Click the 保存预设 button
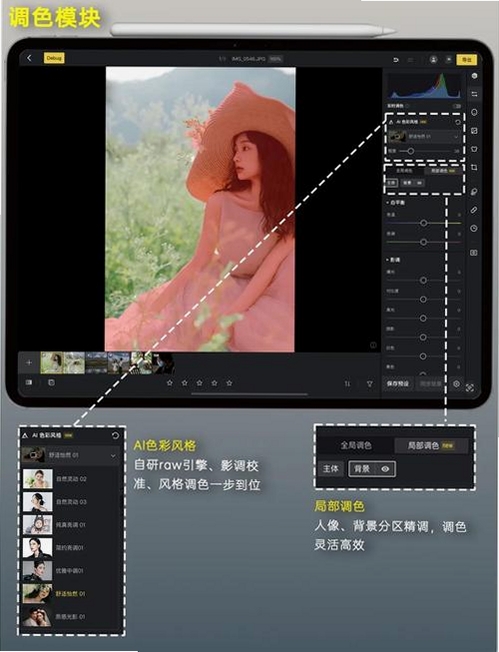 [398, 384]
